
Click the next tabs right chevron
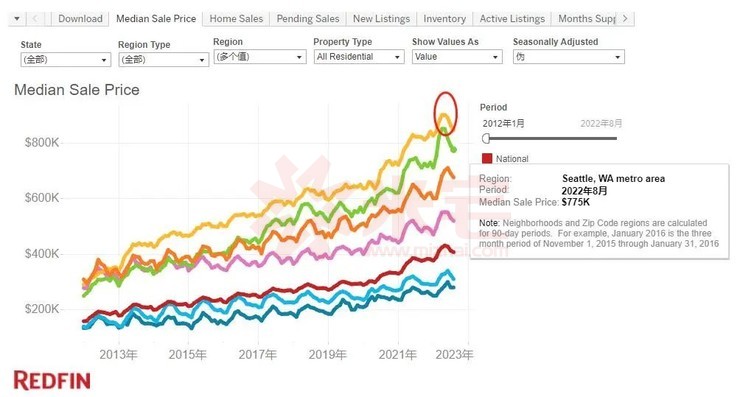[x=625, y=19]
